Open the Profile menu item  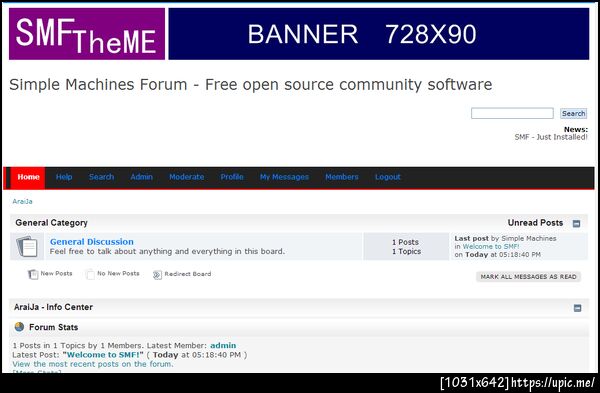pos(232,177)
